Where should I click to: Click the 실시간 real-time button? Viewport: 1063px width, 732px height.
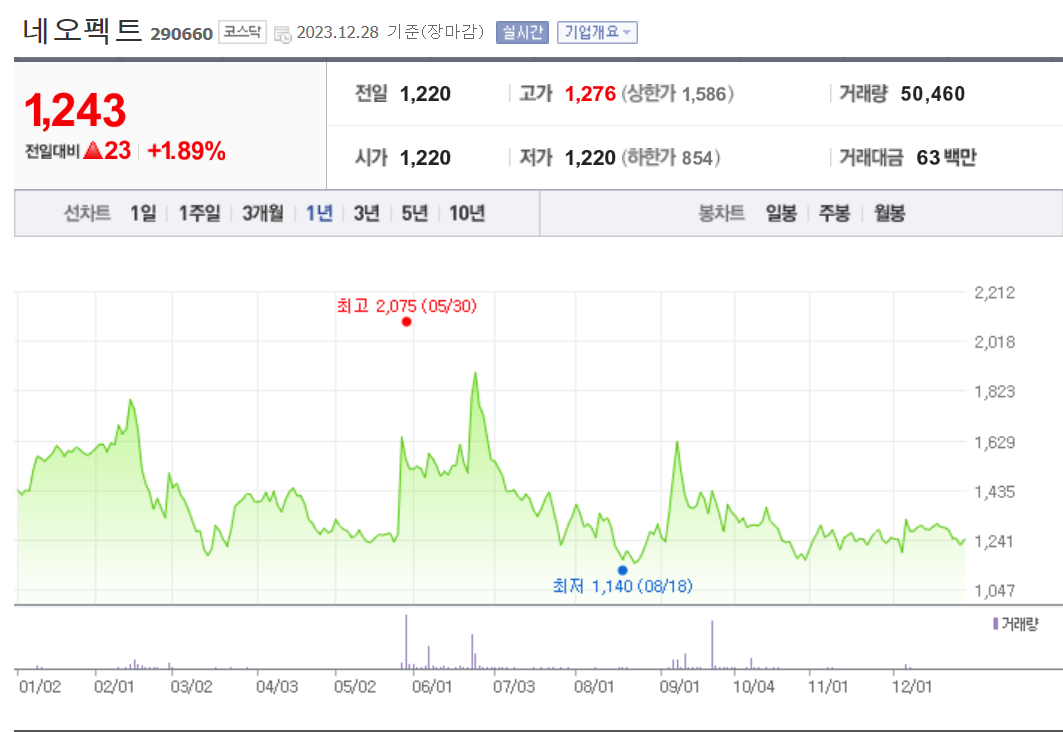(522, 32)
